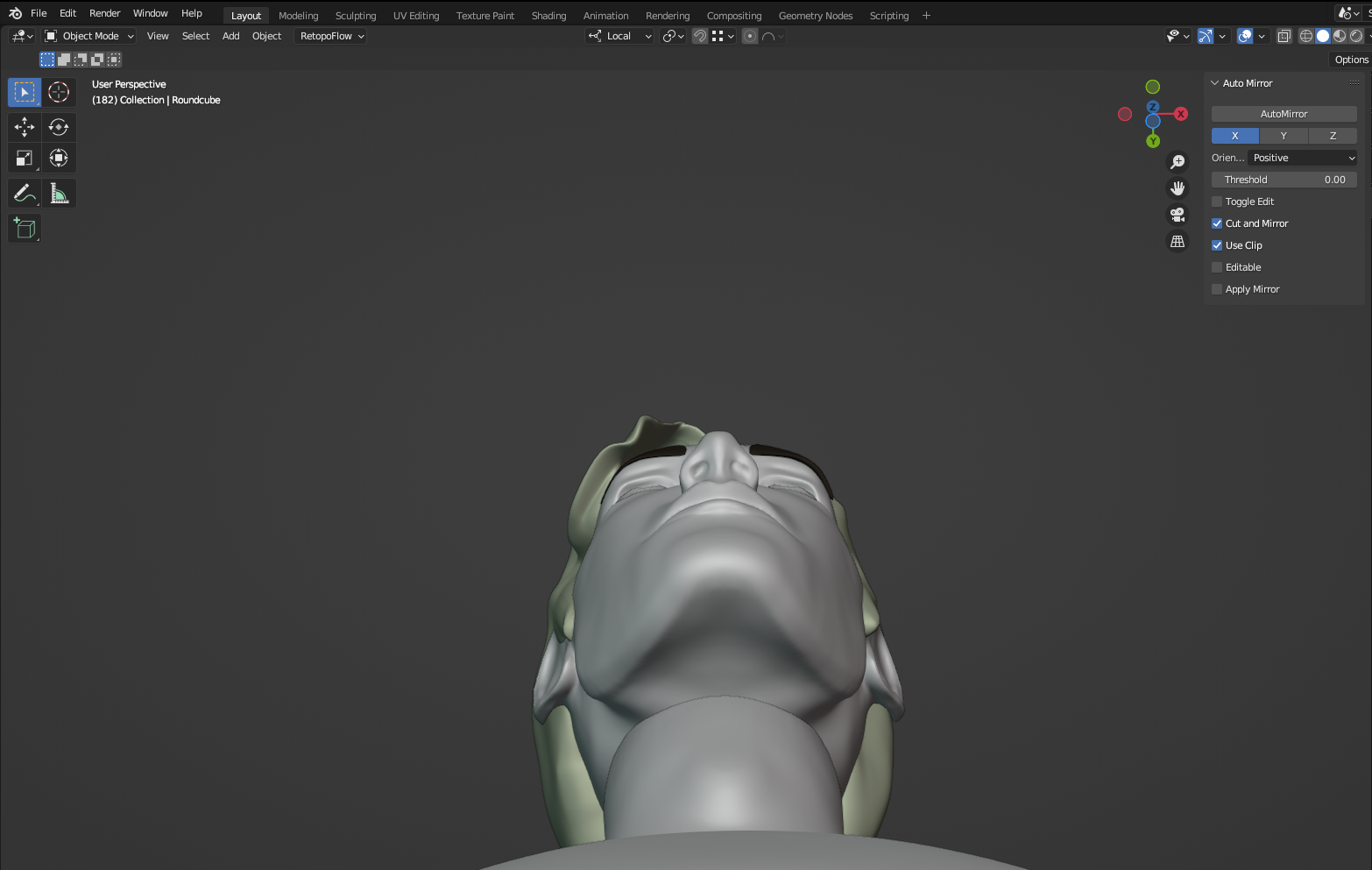The height and width of the screenshot is (870, 1372).
Task: Open the Edit menu
Action: (x=67, y=13)
